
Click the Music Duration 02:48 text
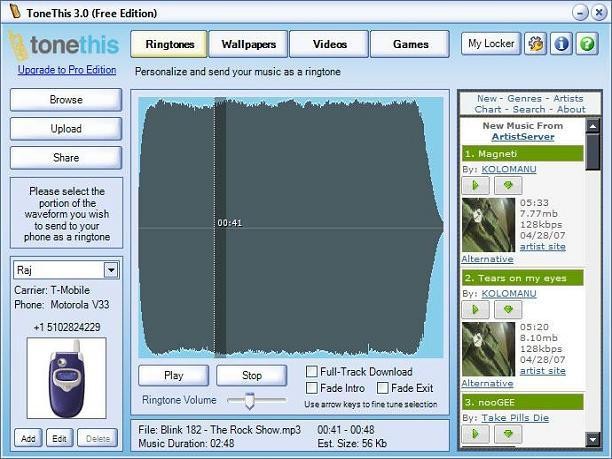[x=186, y=443]
